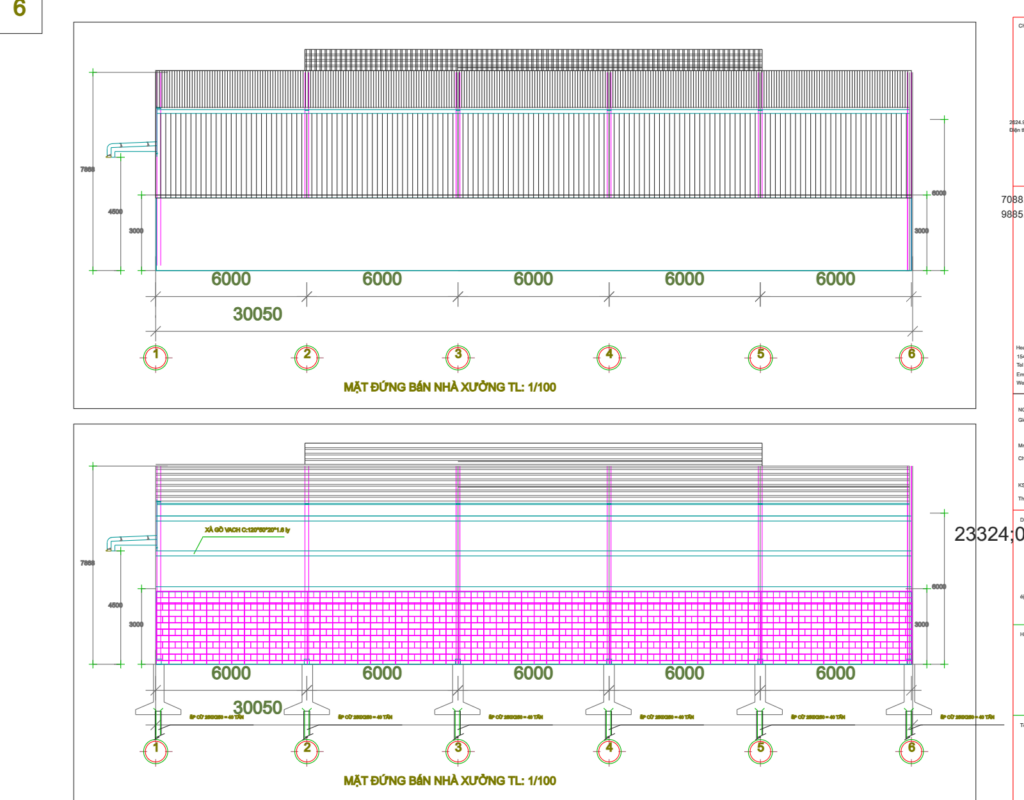Click axis bubble 5 in the lower elevation

(x=760, y=750)
